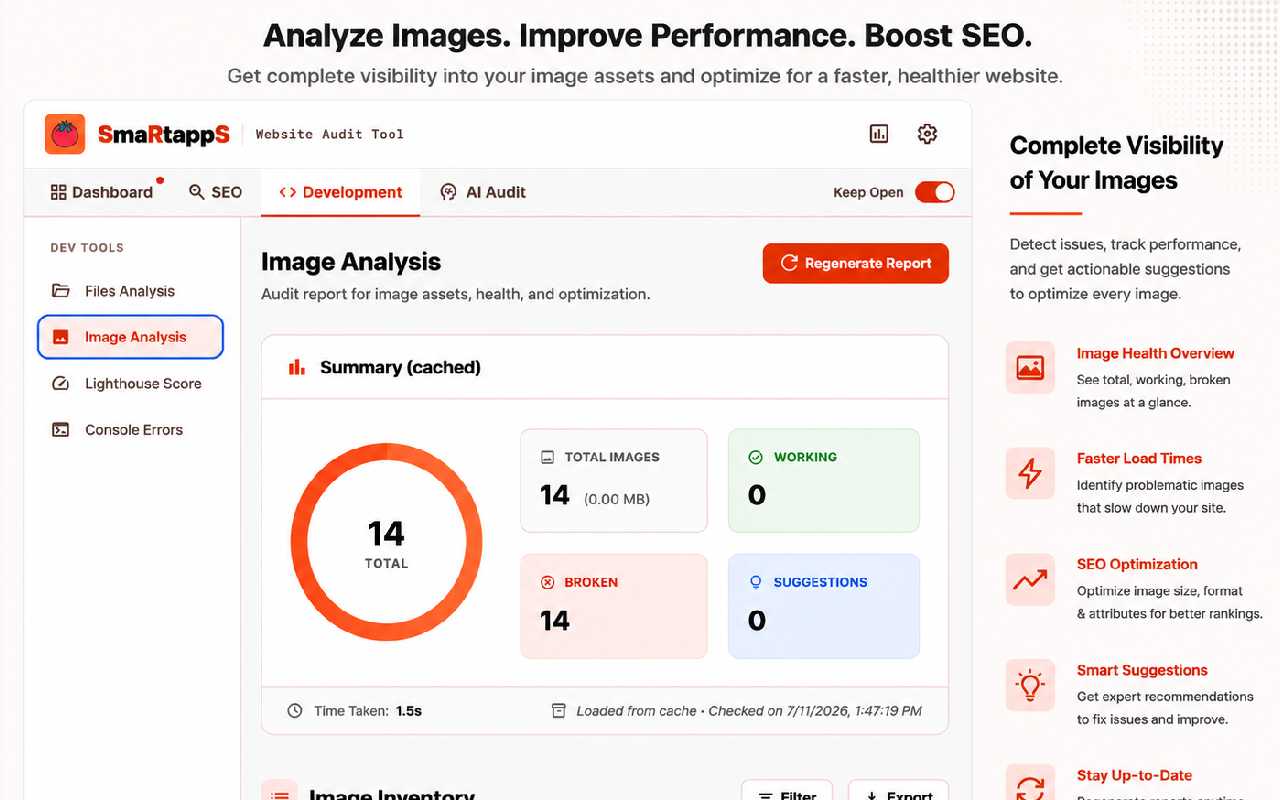Click the Suggestions lightbulb icon
The image size is (1280, 800).
756,582
